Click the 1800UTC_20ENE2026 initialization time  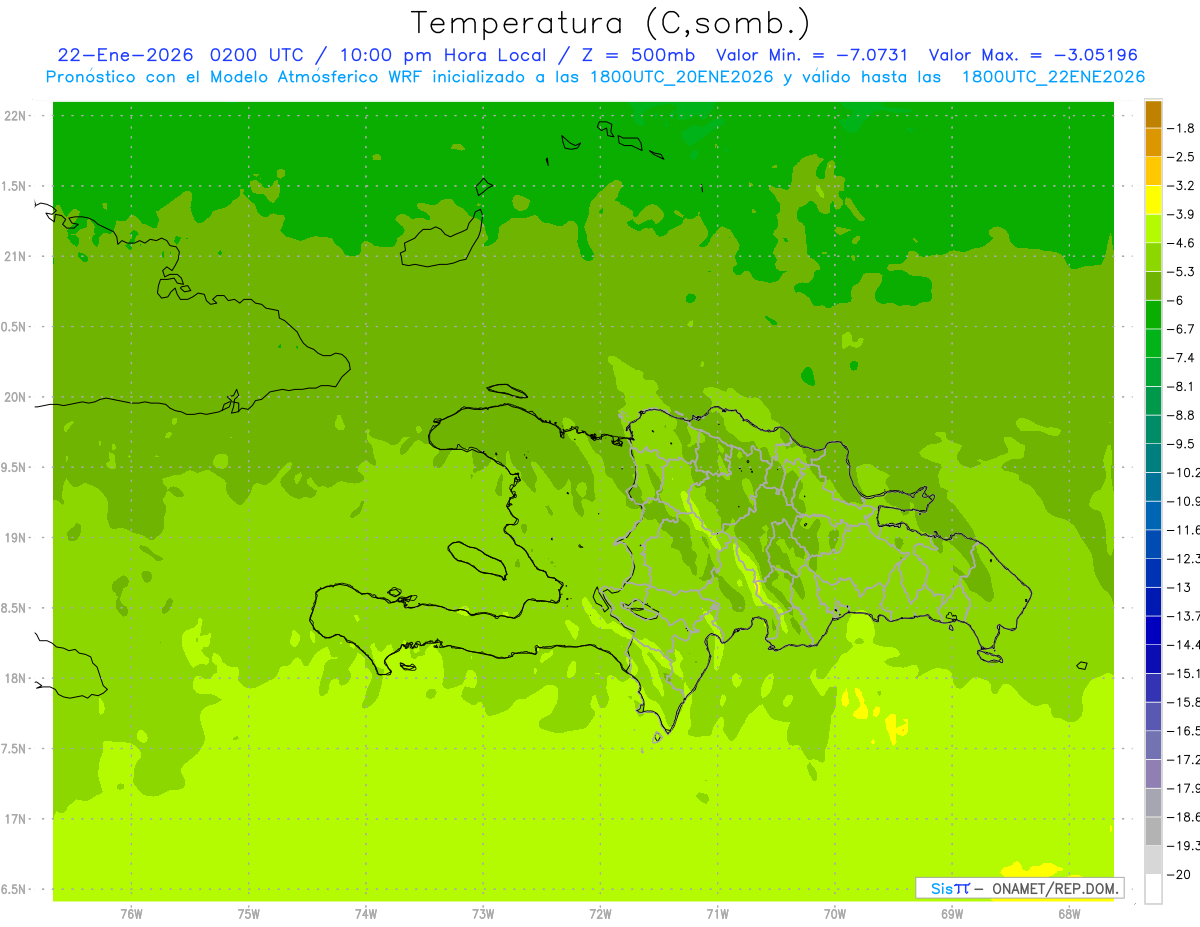682,77
